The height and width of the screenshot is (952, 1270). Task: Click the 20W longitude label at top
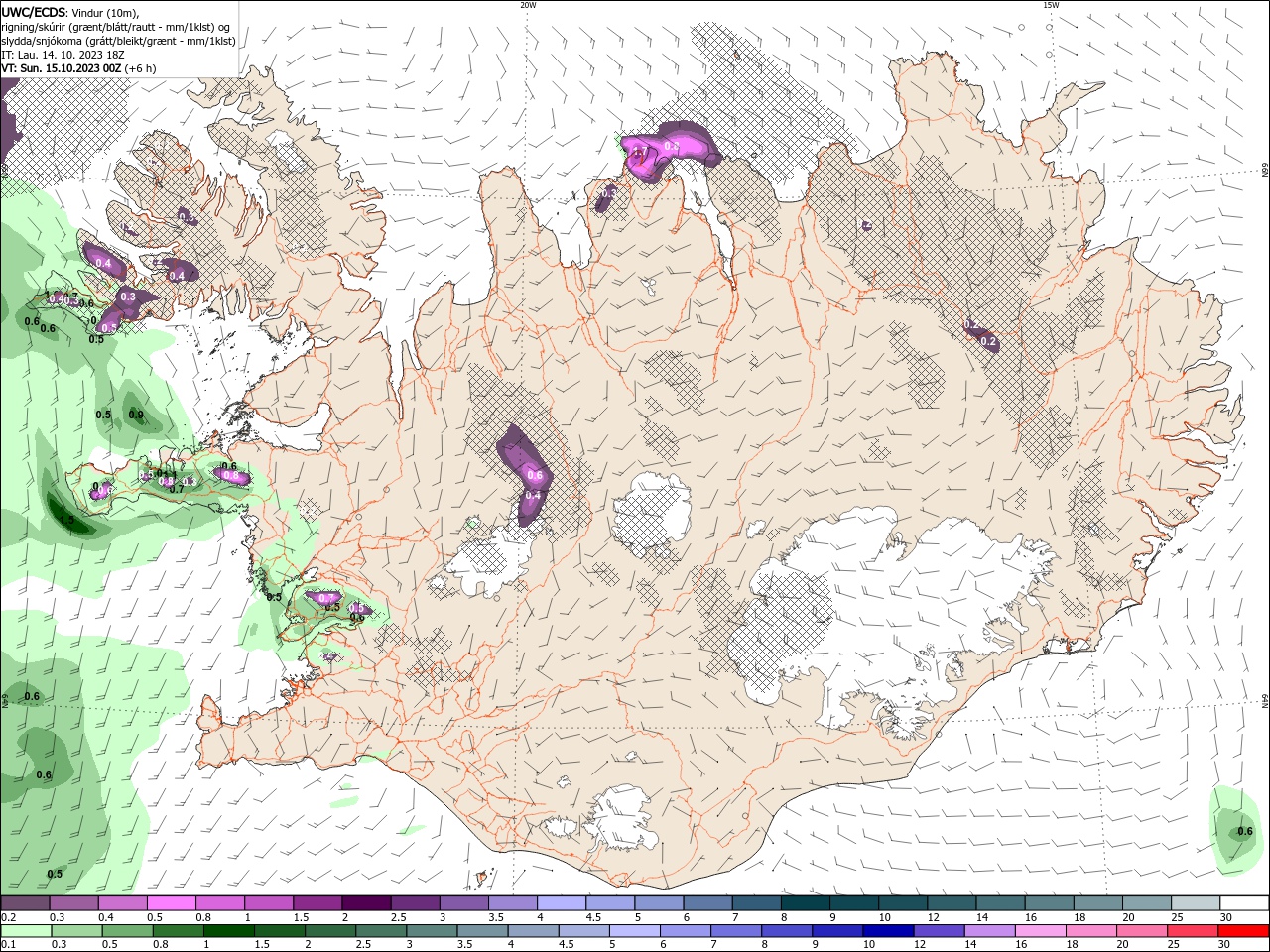coord(528,5)
